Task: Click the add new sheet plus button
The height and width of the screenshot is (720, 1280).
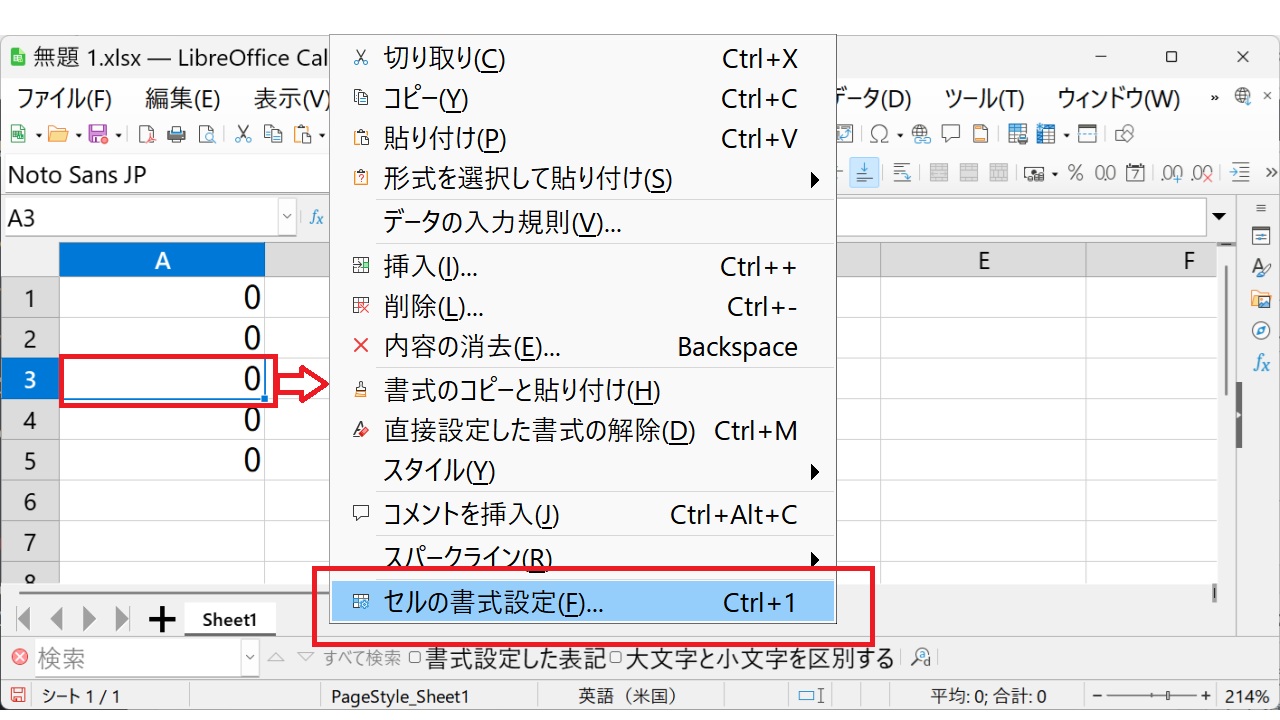Action: (x=161, y=620)
